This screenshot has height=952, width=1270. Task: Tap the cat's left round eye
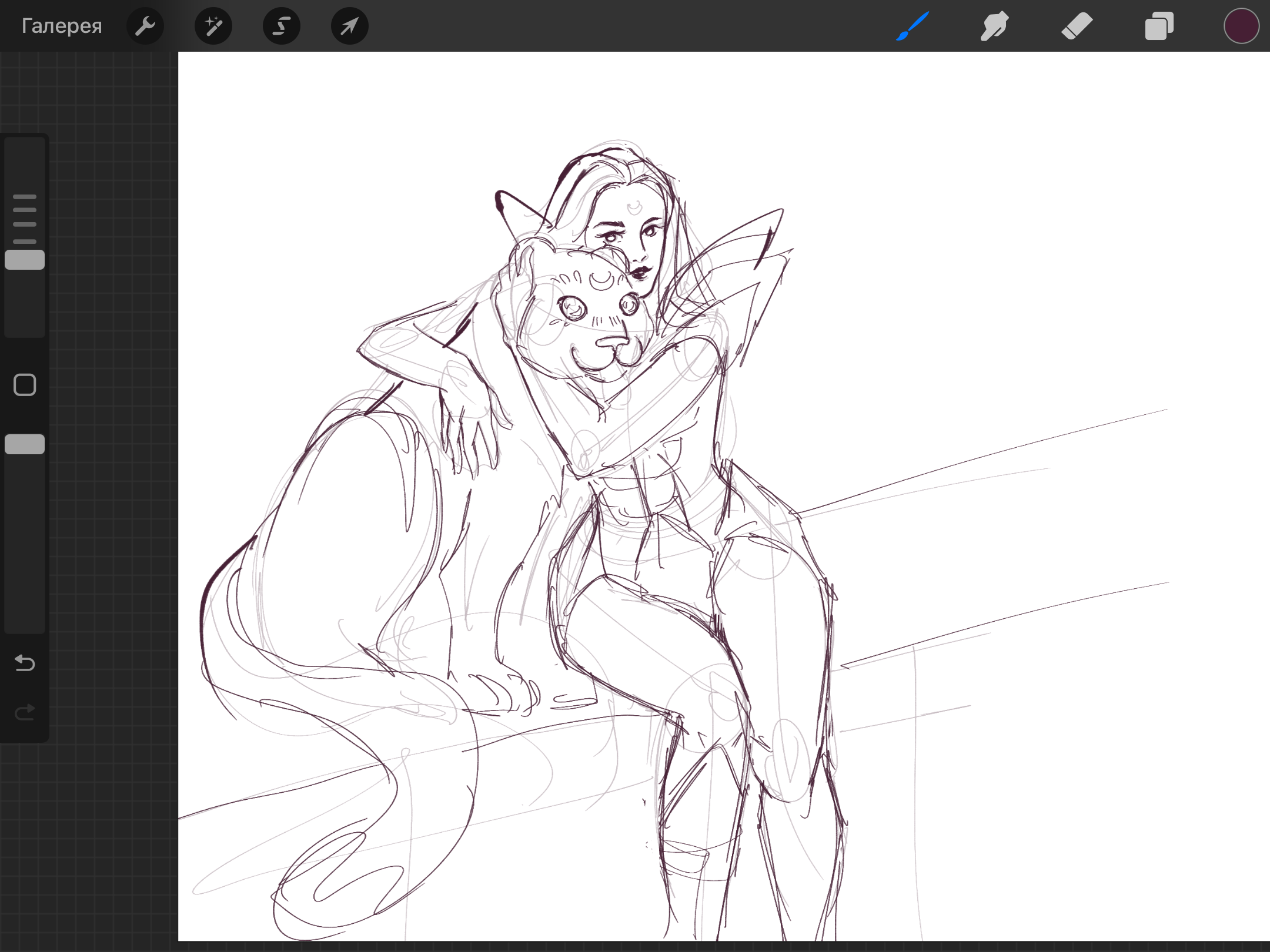click(x=572, y=308)
